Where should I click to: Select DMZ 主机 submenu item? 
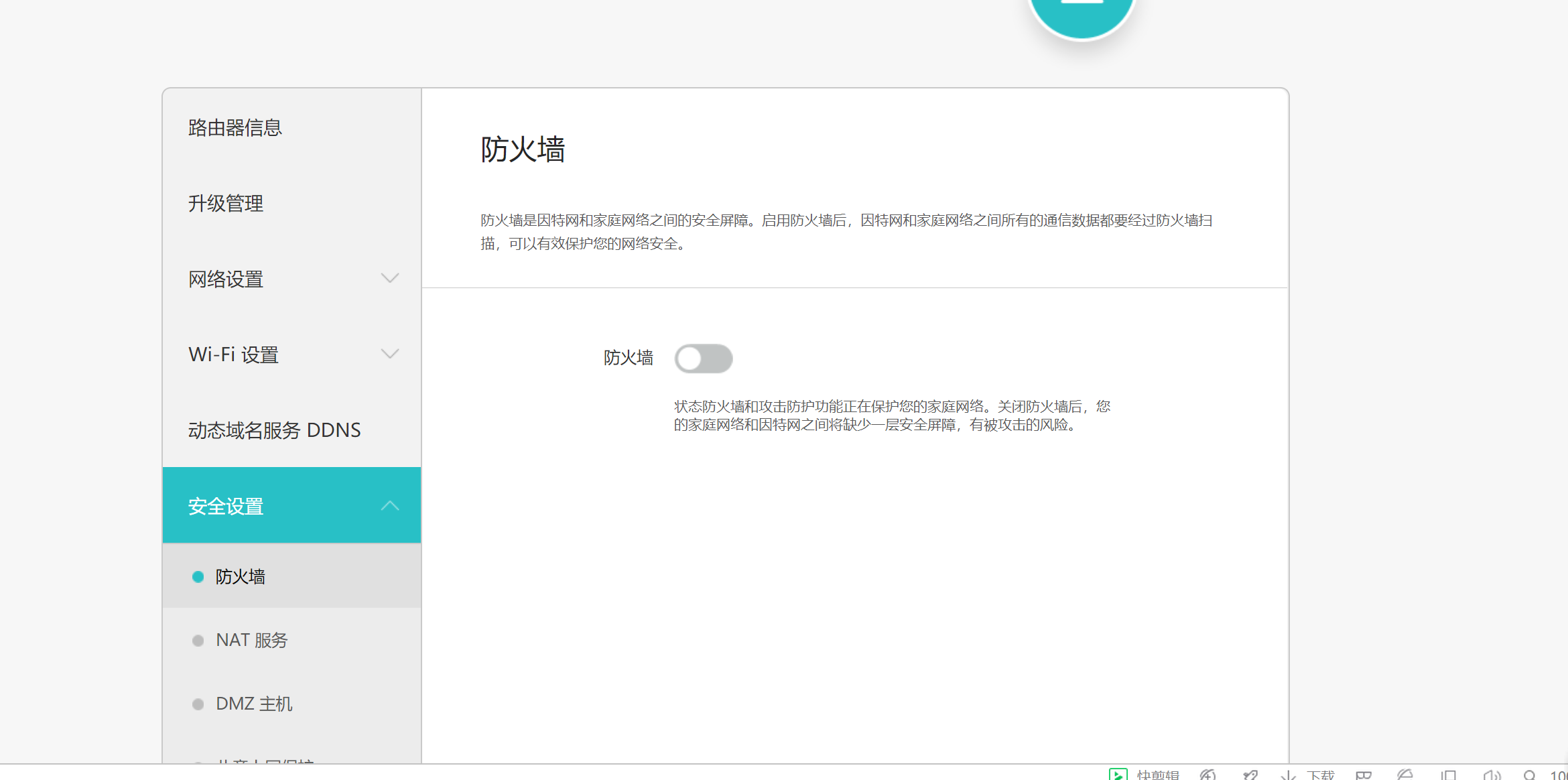(x=254, y=704)
